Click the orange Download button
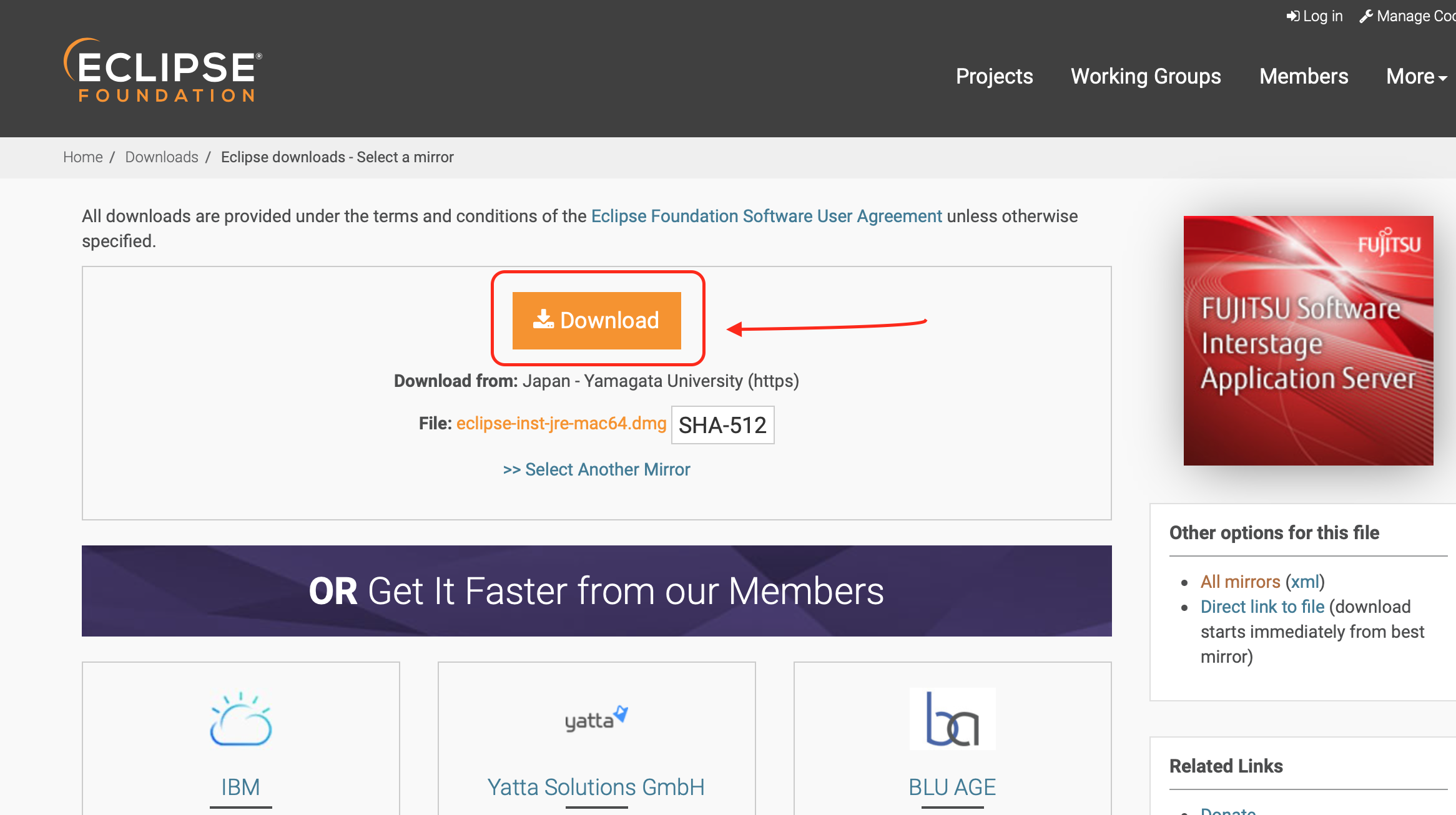This screenshot has width=1456, height=815. (596, 320)
